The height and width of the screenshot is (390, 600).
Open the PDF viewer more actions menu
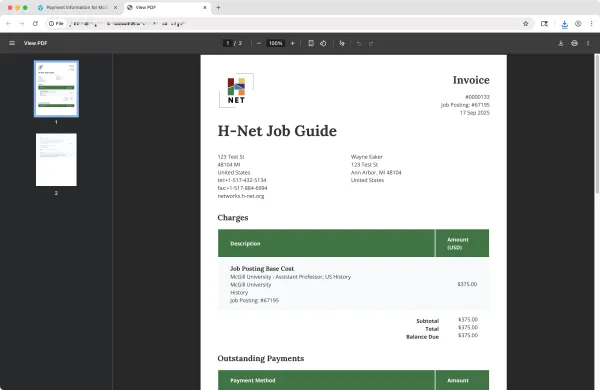tap(588, 43)
